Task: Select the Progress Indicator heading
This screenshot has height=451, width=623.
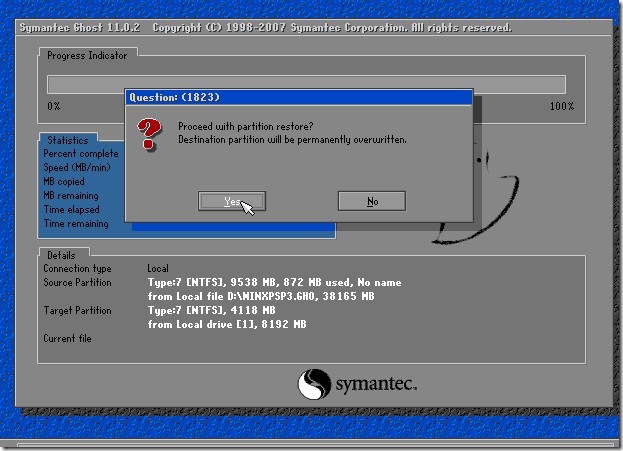Action: pos(87,55)
